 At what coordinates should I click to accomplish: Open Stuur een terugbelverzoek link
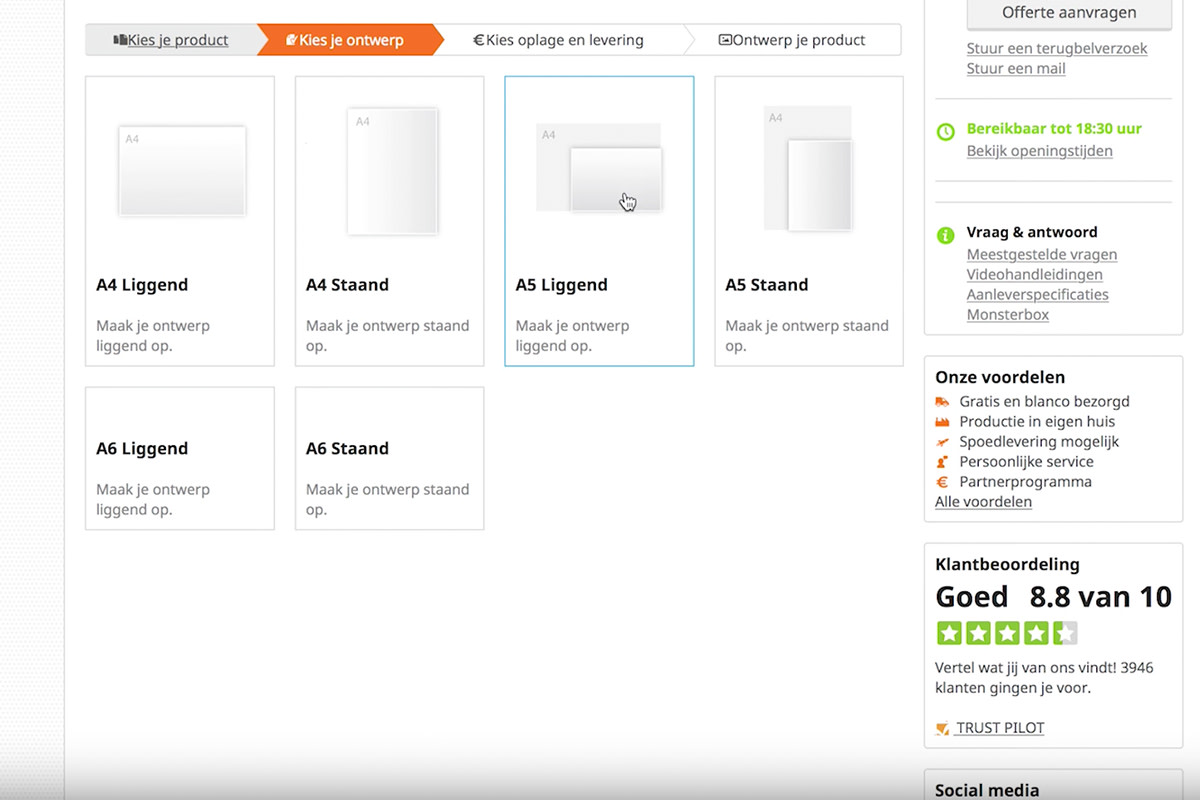tap(1056, 48)
